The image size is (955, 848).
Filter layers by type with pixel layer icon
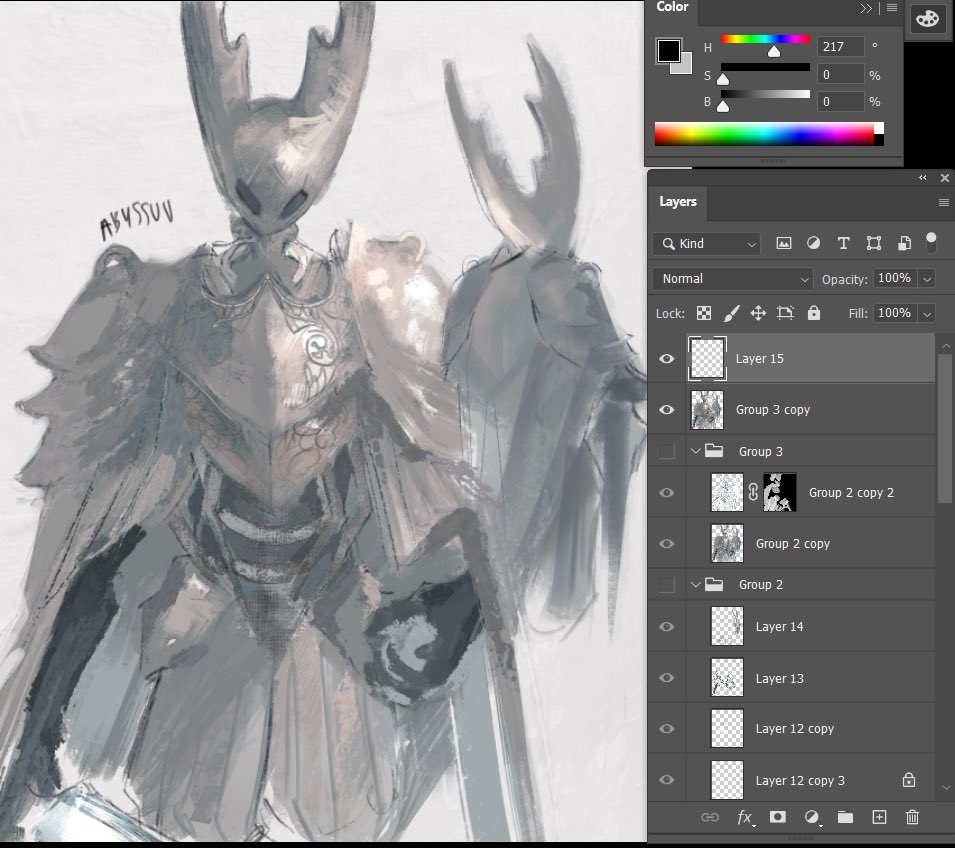pos(784,242)
